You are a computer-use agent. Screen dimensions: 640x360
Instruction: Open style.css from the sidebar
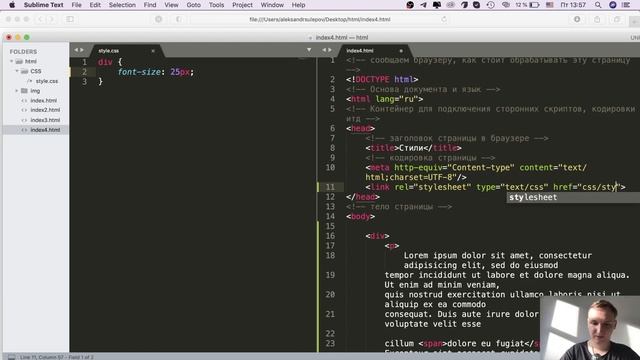(47, 81)
